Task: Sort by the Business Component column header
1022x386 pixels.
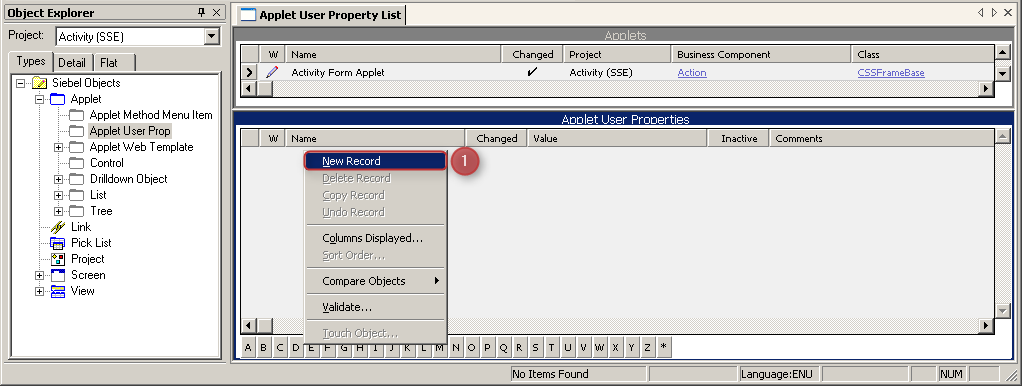Action: [x=761, y=55]
